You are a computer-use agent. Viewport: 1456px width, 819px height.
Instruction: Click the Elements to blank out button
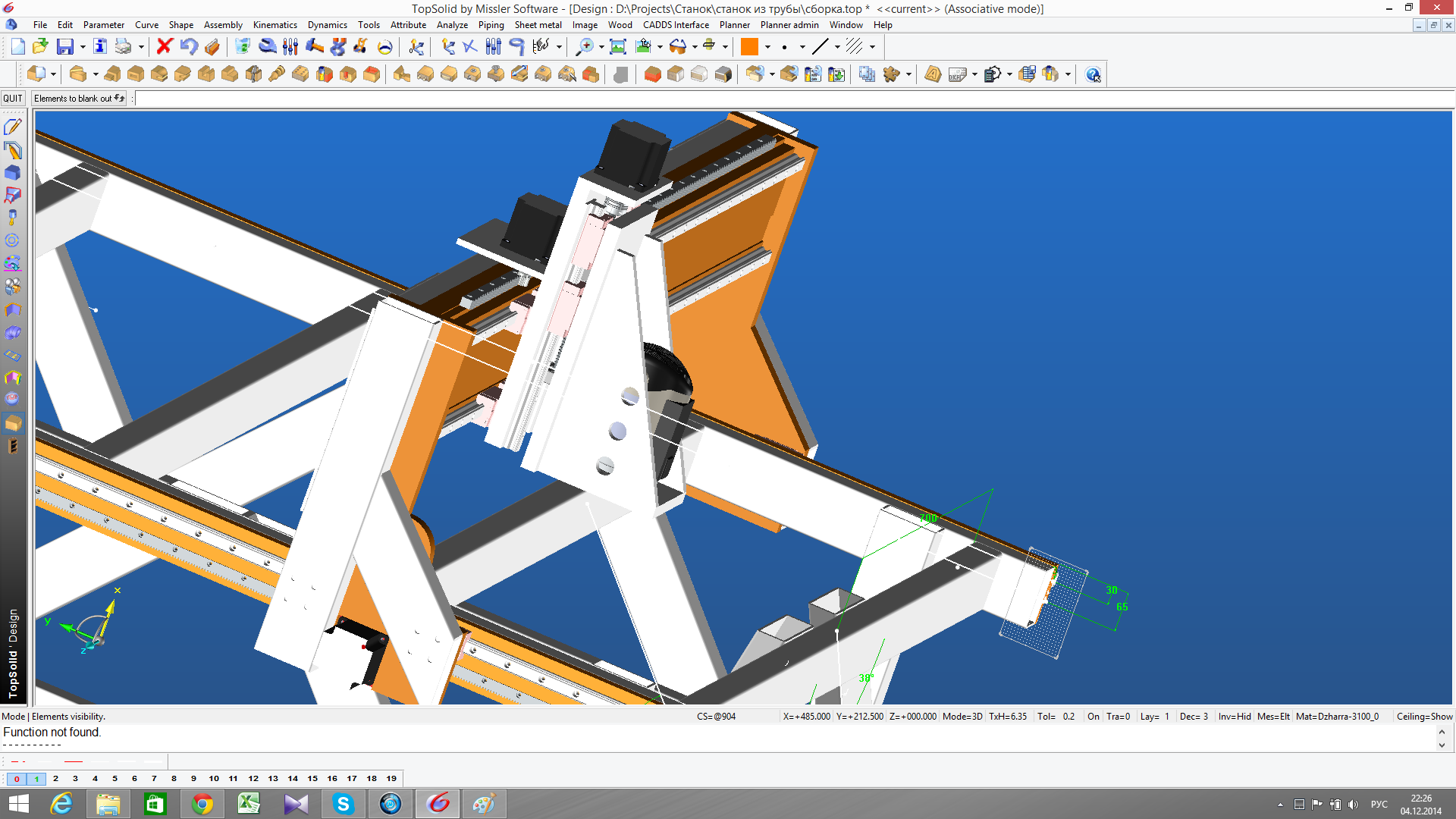[x=79, y=99]
